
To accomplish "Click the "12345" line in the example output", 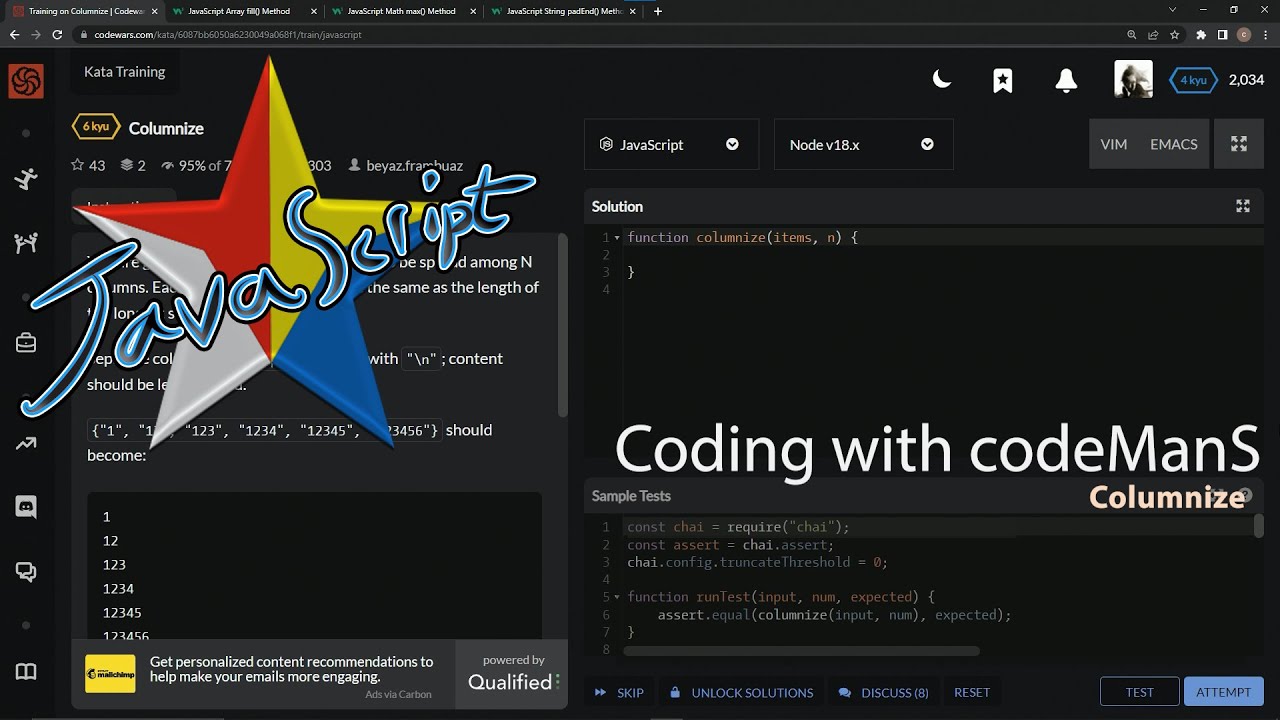I will tap(122, 613).
